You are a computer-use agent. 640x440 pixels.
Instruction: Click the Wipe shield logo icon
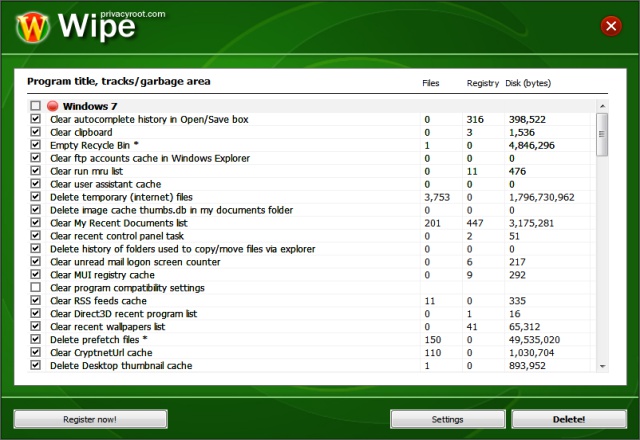[x=35, y=26]
